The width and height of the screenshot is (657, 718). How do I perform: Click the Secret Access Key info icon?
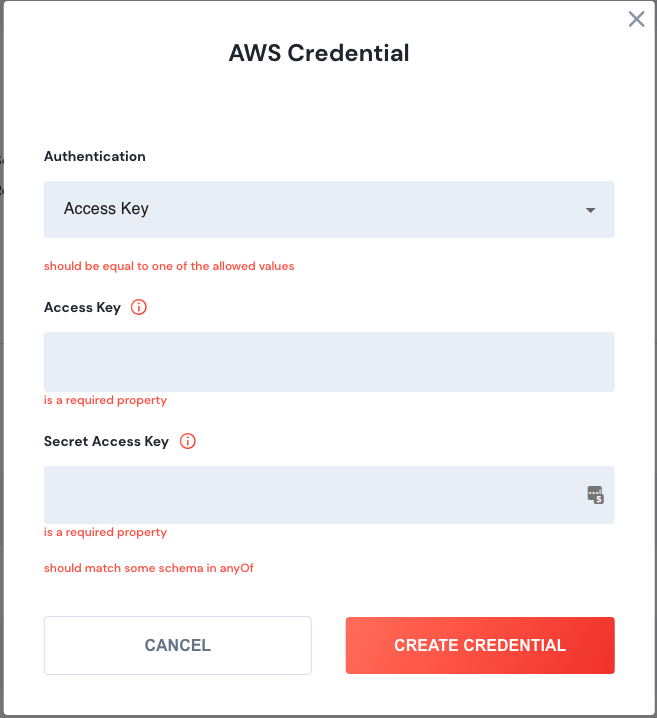[x=187, y=441]
